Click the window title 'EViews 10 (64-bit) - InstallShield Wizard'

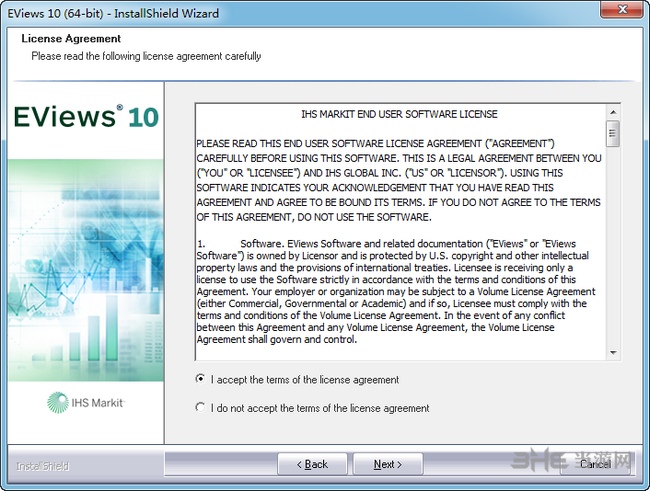[x=113, y=13]
